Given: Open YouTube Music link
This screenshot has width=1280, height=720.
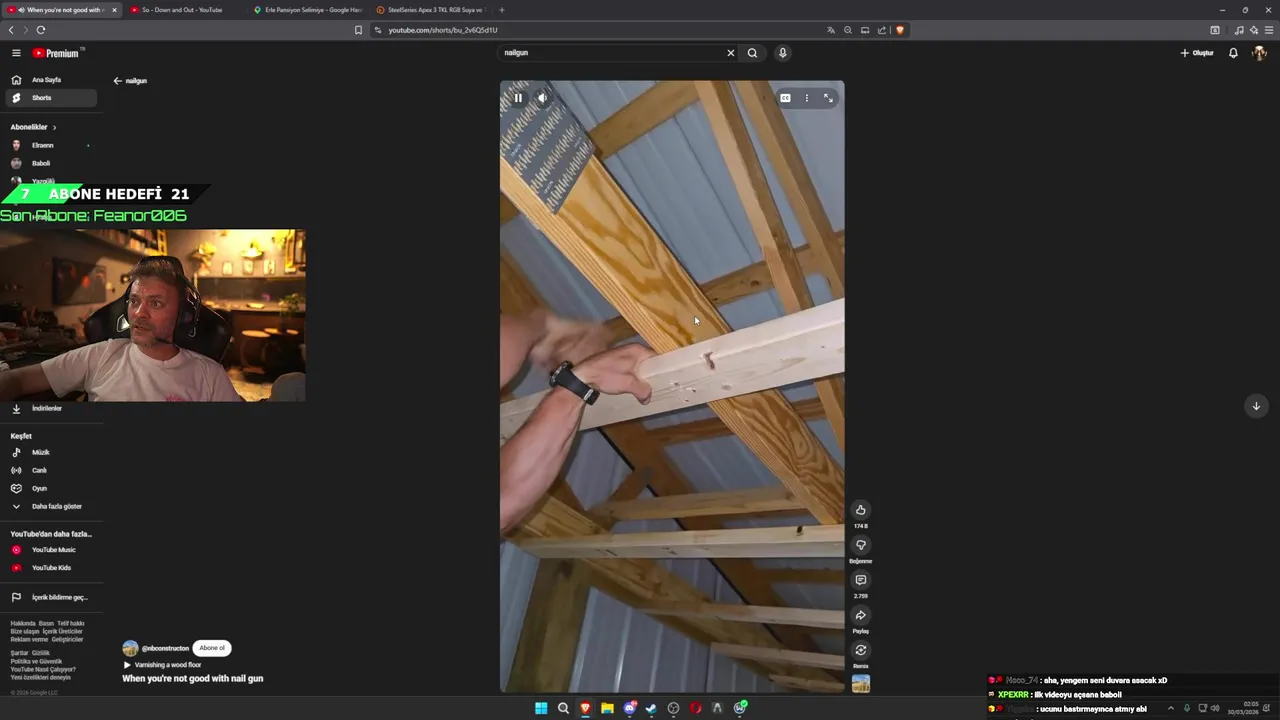Looking at the screenshot, I should [50, 550].
